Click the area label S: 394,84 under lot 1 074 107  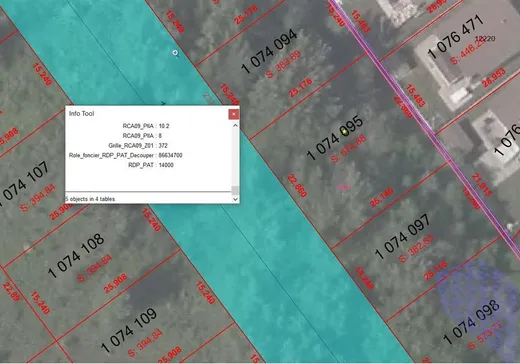(38, 198)
